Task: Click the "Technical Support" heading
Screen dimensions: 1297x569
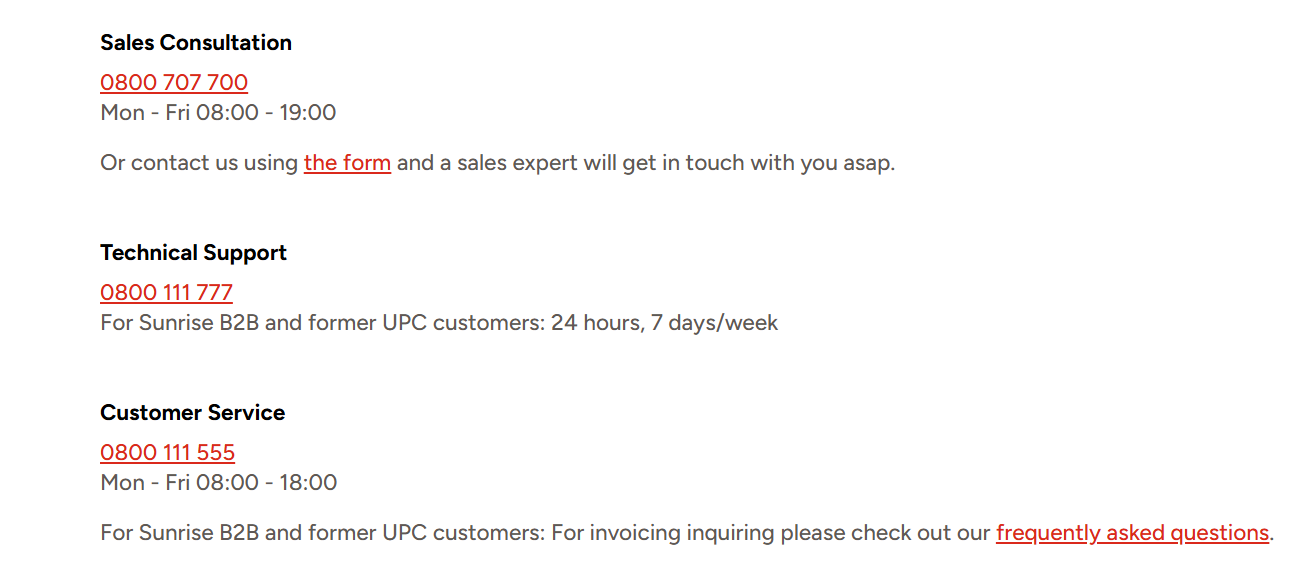Action: (193, 253)
